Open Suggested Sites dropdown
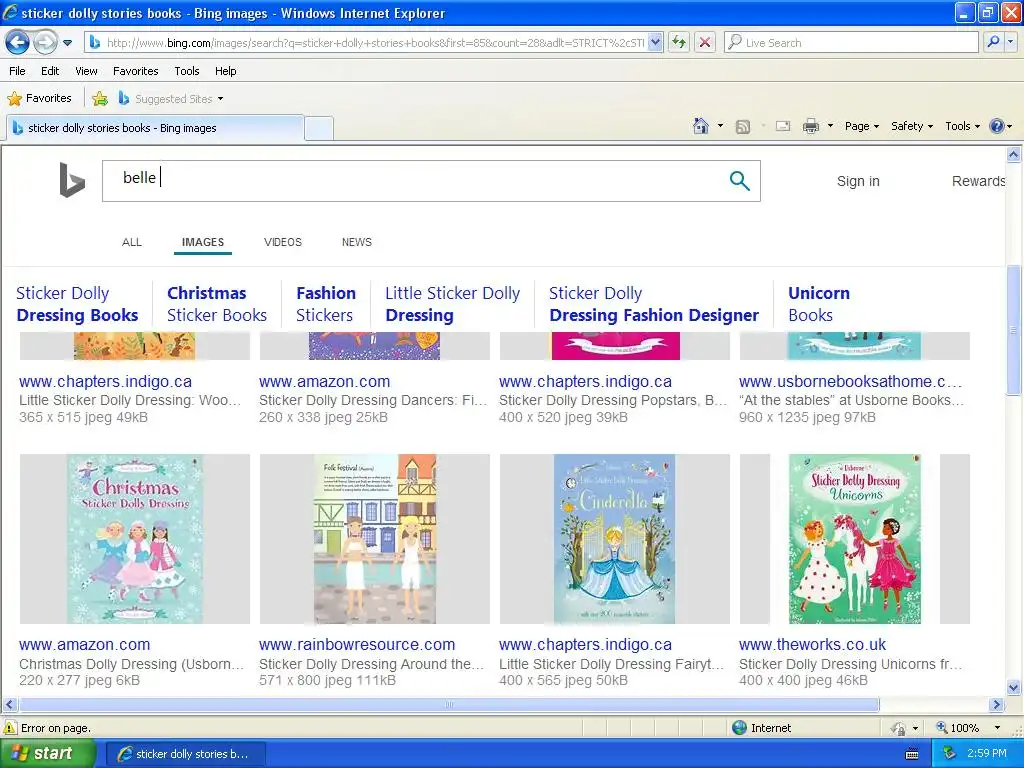The width and height of the screenshot is (1024, 768). [x=171, y=99]
